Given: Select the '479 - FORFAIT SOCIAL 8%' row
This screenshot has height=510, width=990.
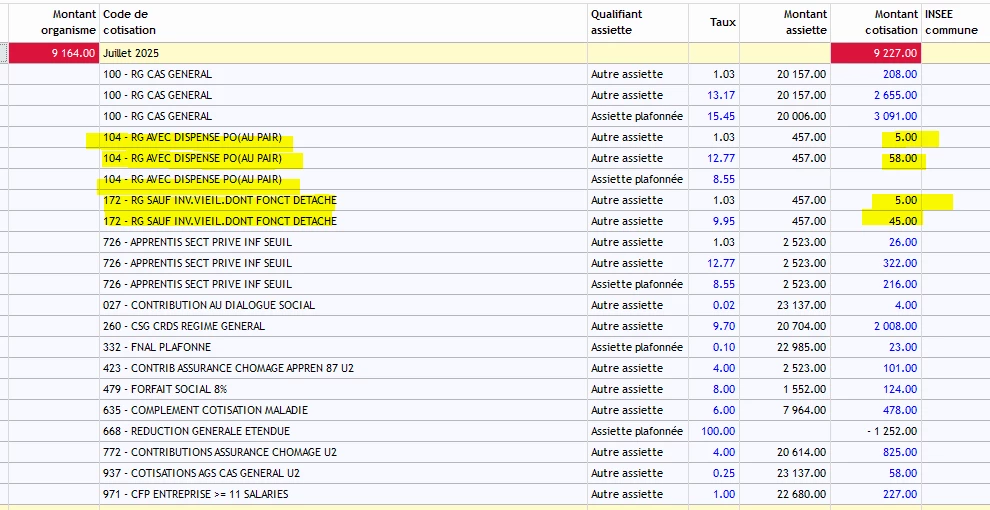Looking at the screenshot, I should click(x=168, y=389).
